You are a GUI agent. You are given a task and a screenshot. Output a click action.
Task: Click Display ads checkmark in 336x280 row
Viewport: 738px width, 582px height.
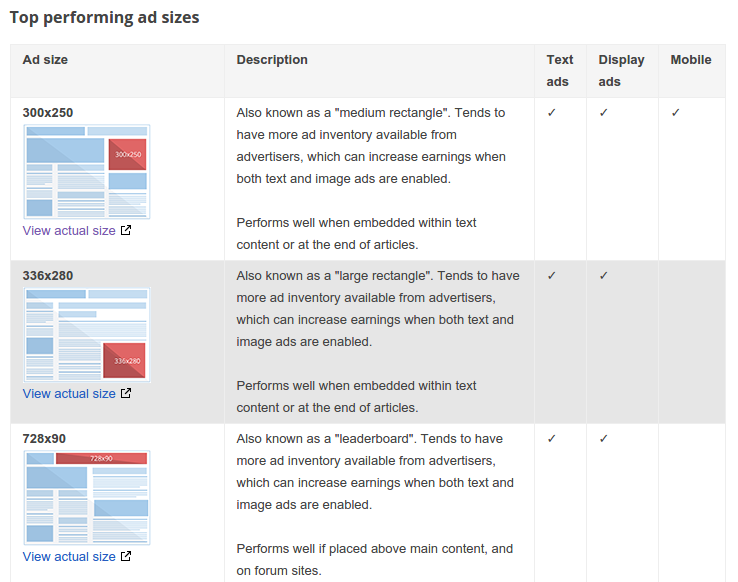click(604, 276)
